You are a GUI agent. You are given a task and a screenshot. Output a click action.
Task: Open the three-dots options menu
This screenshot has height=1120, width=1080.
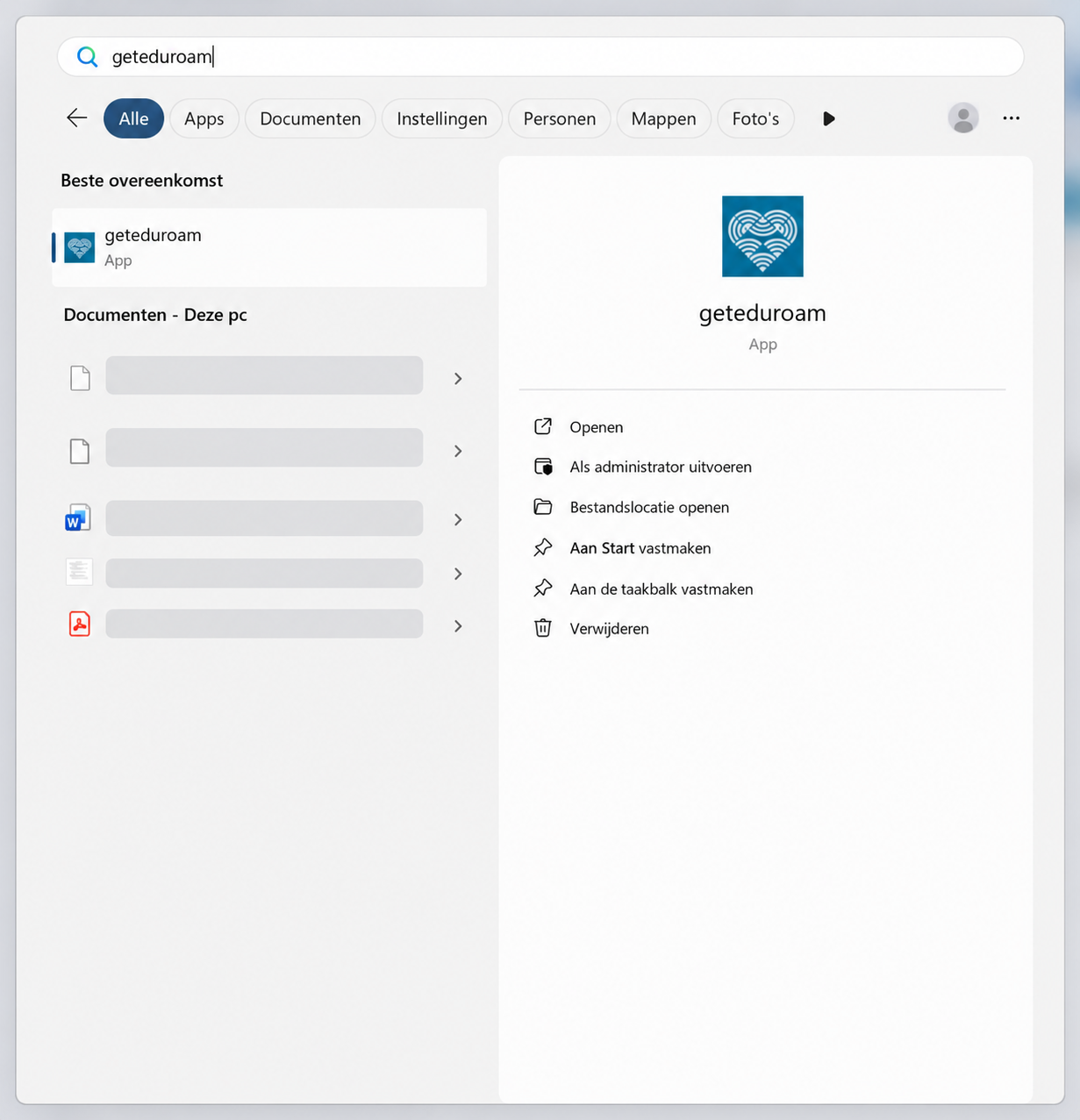point(1012,118)
